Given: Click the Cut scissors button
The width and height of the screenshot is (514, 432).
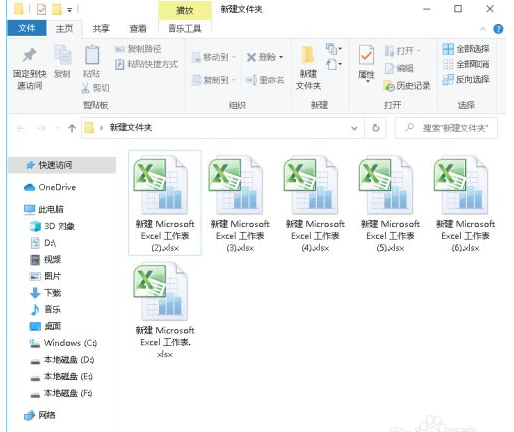Looking at the screenshot, I should click(x=95, y=88).
